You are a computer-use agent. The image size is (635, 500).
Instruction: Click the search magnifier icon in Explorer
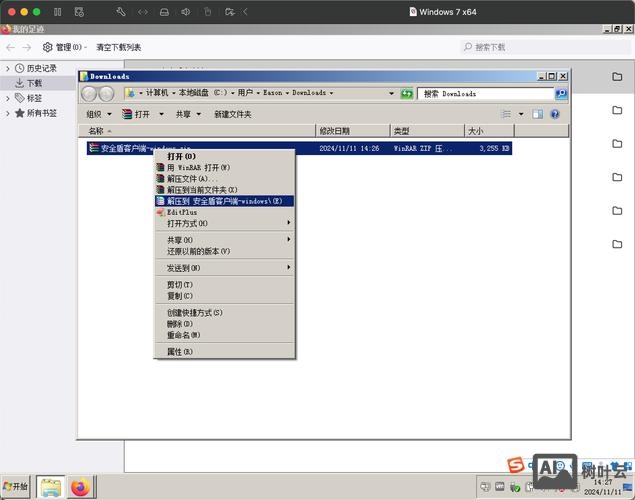coord(561,94)
